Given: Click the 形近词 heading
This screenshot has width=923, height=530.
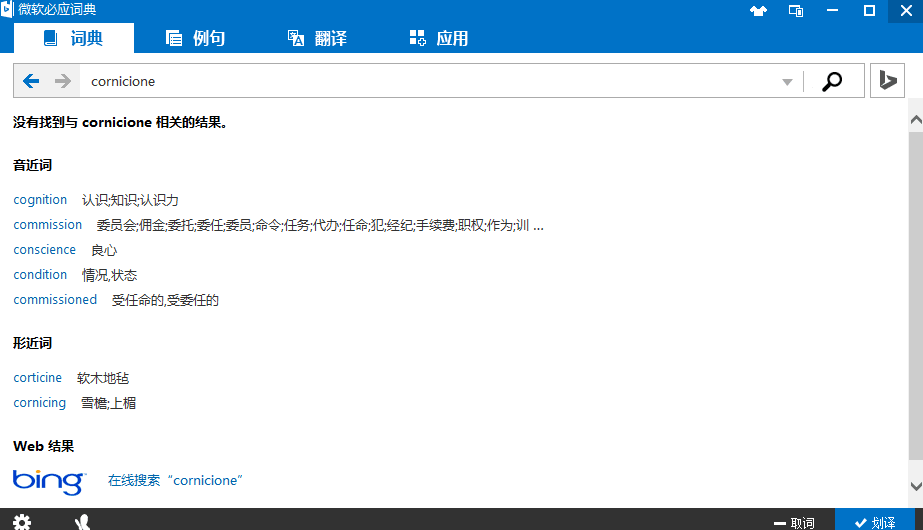Looking at the screenshot, I should [32, 343].
